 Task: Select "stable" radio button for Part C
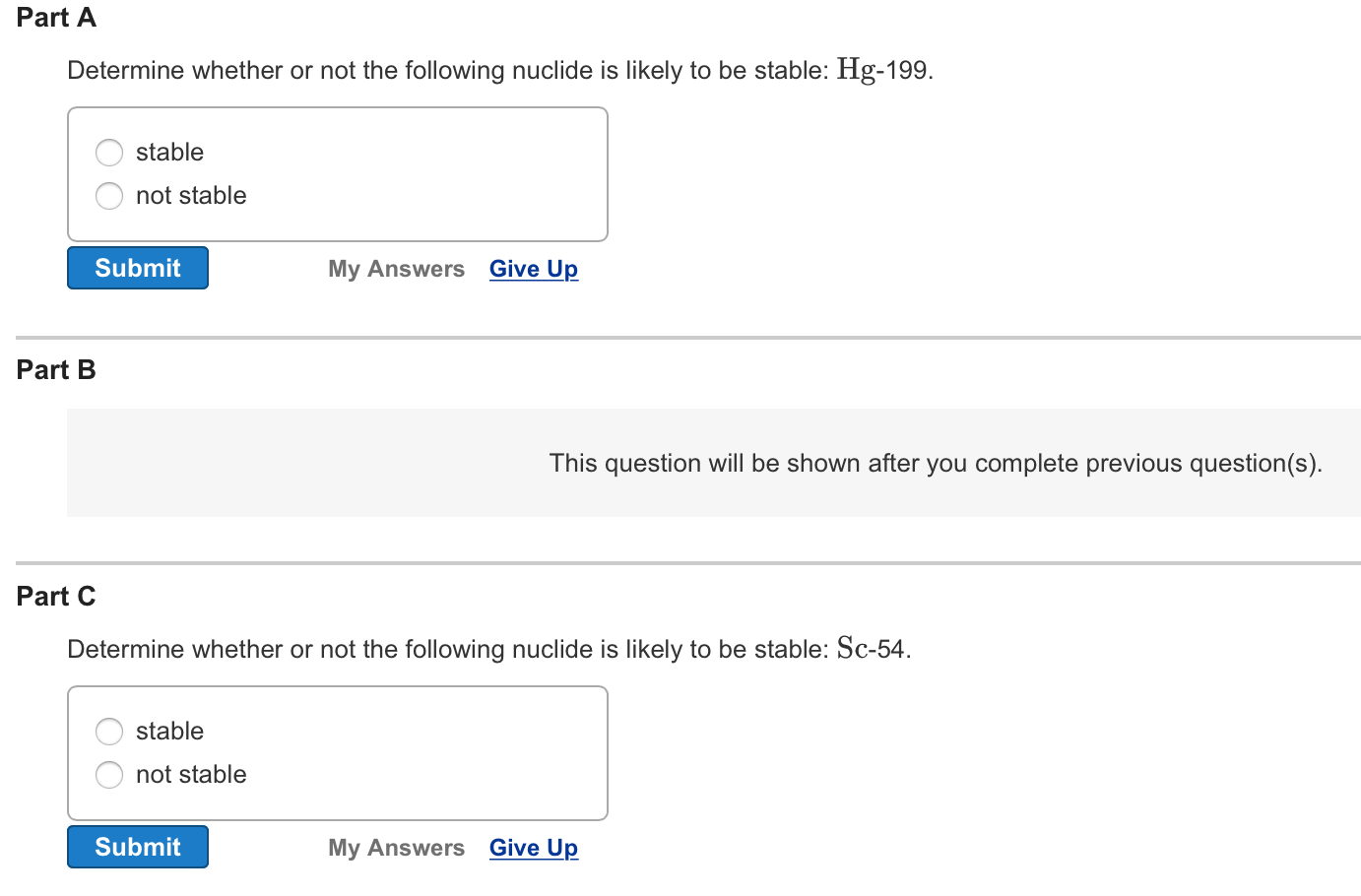coord(109,732)
